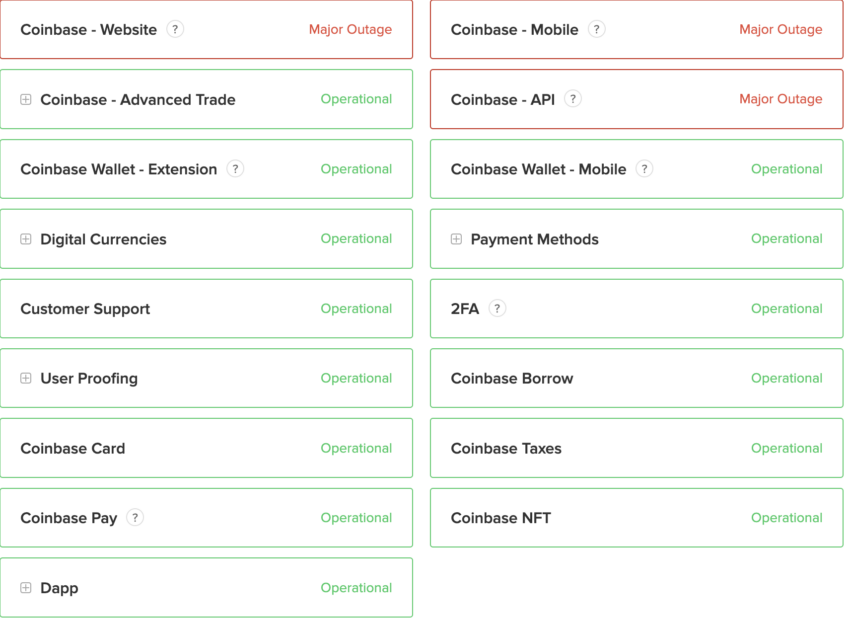Click the Major Outage label for Coinbase - API
Viewport: 850px width, 624px height.
[781, 99]
